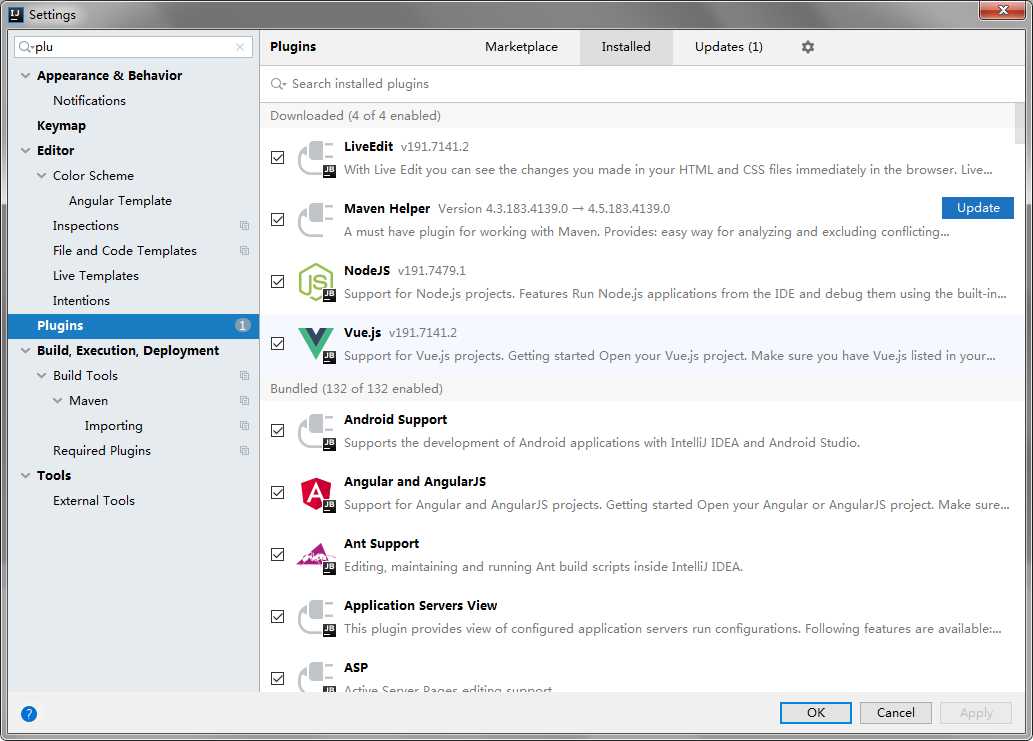Image resolution: width=1033 pixels, height=741 pixels.
Task: Click the NodeJS plugin logo
Action: [316, 282]
